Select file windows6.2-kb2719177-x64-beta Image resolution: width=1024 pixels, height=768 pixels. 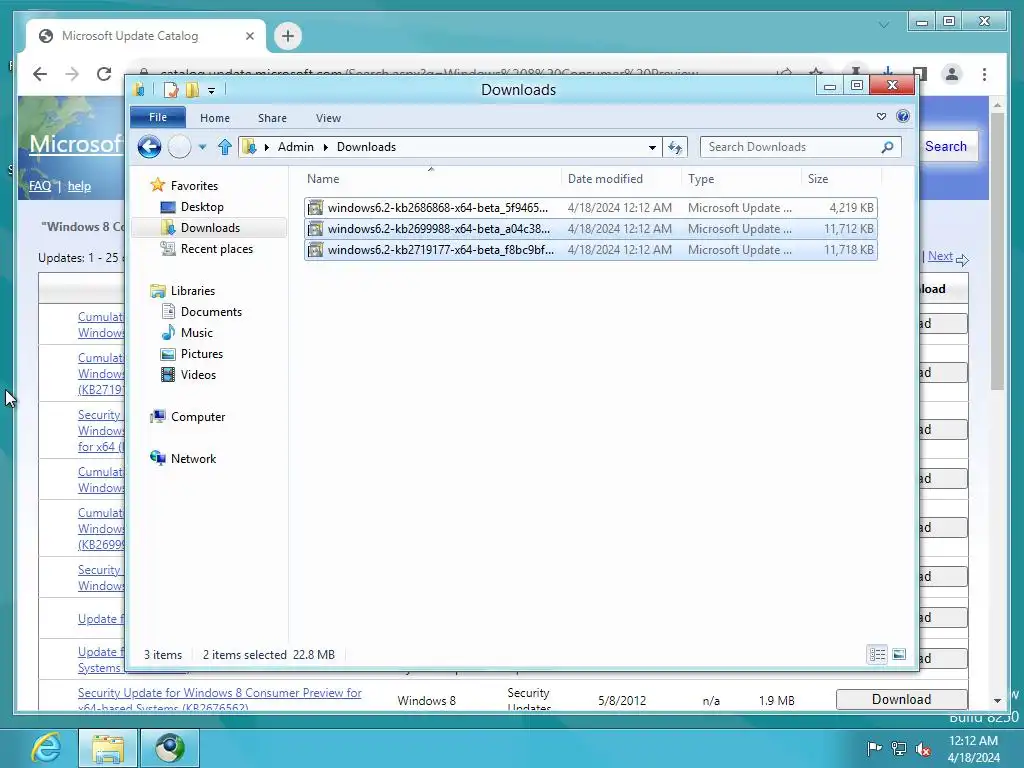590,249
